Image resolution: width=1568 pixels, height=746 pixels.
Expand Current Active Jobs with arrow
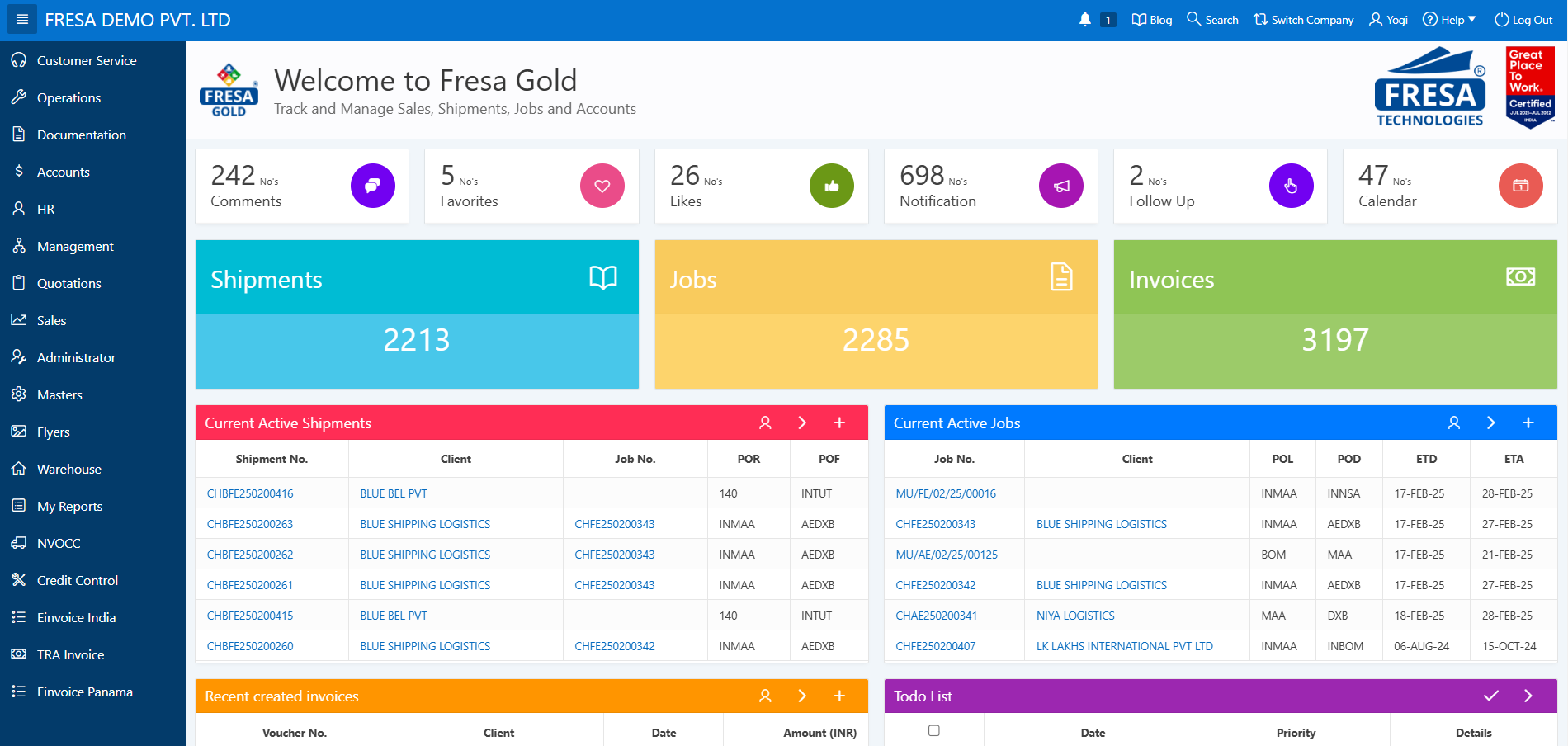(1491, 423)
